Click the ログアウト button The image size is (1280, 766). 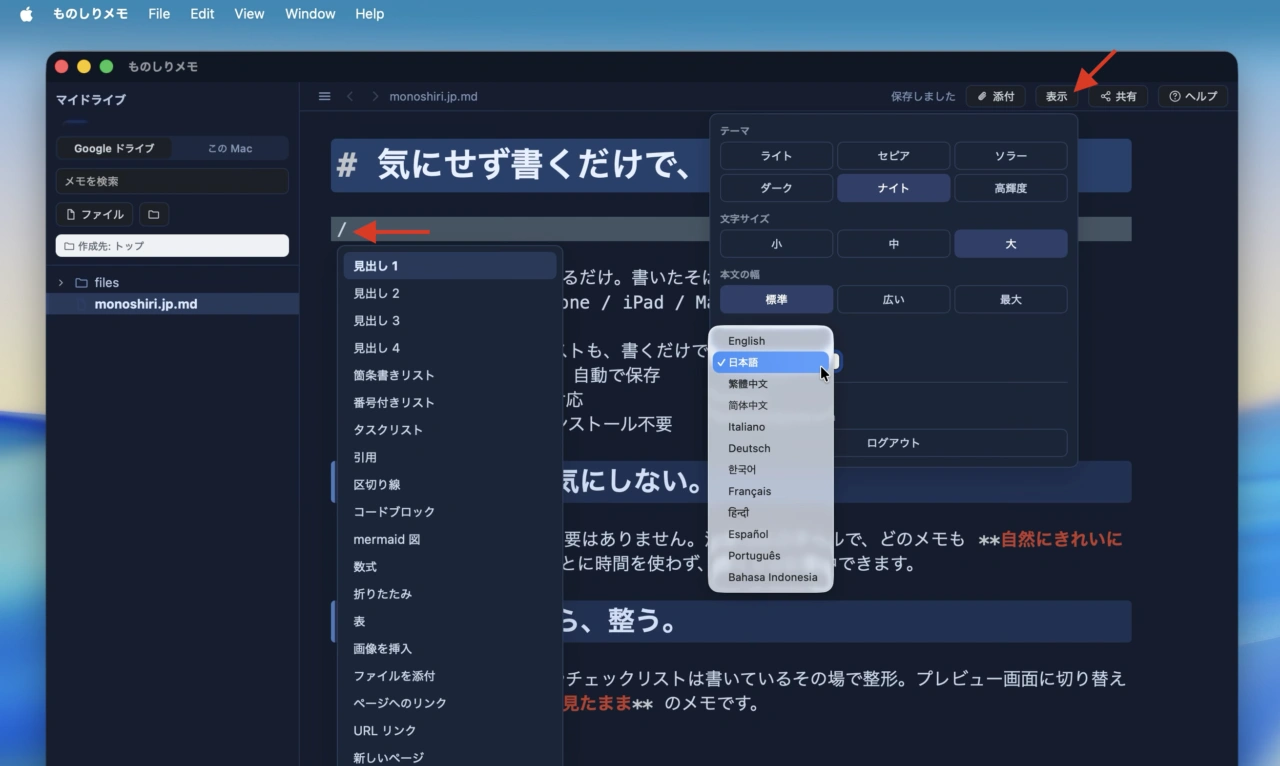coord(893,443)
